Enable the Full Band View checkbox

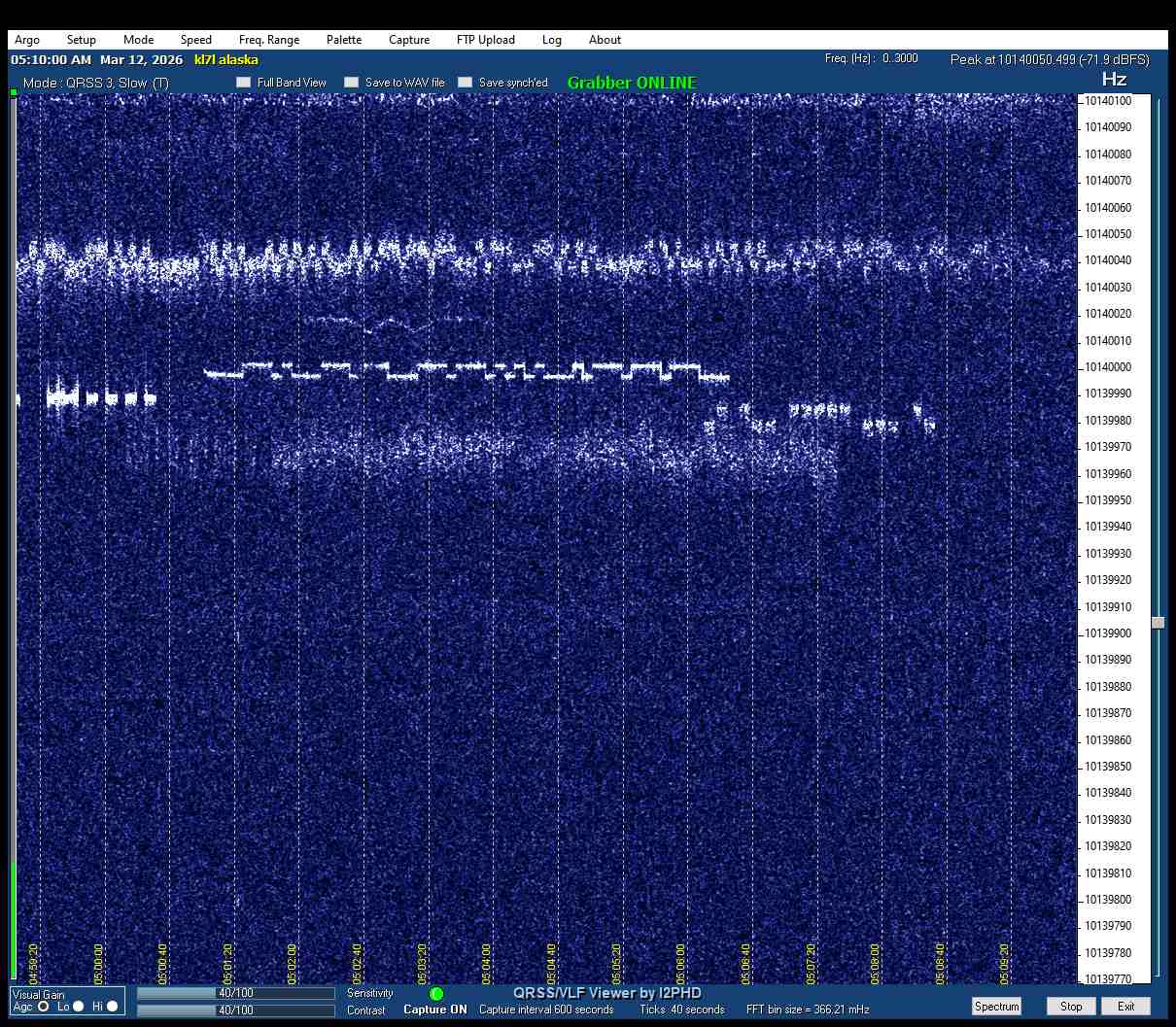(244, 83)
